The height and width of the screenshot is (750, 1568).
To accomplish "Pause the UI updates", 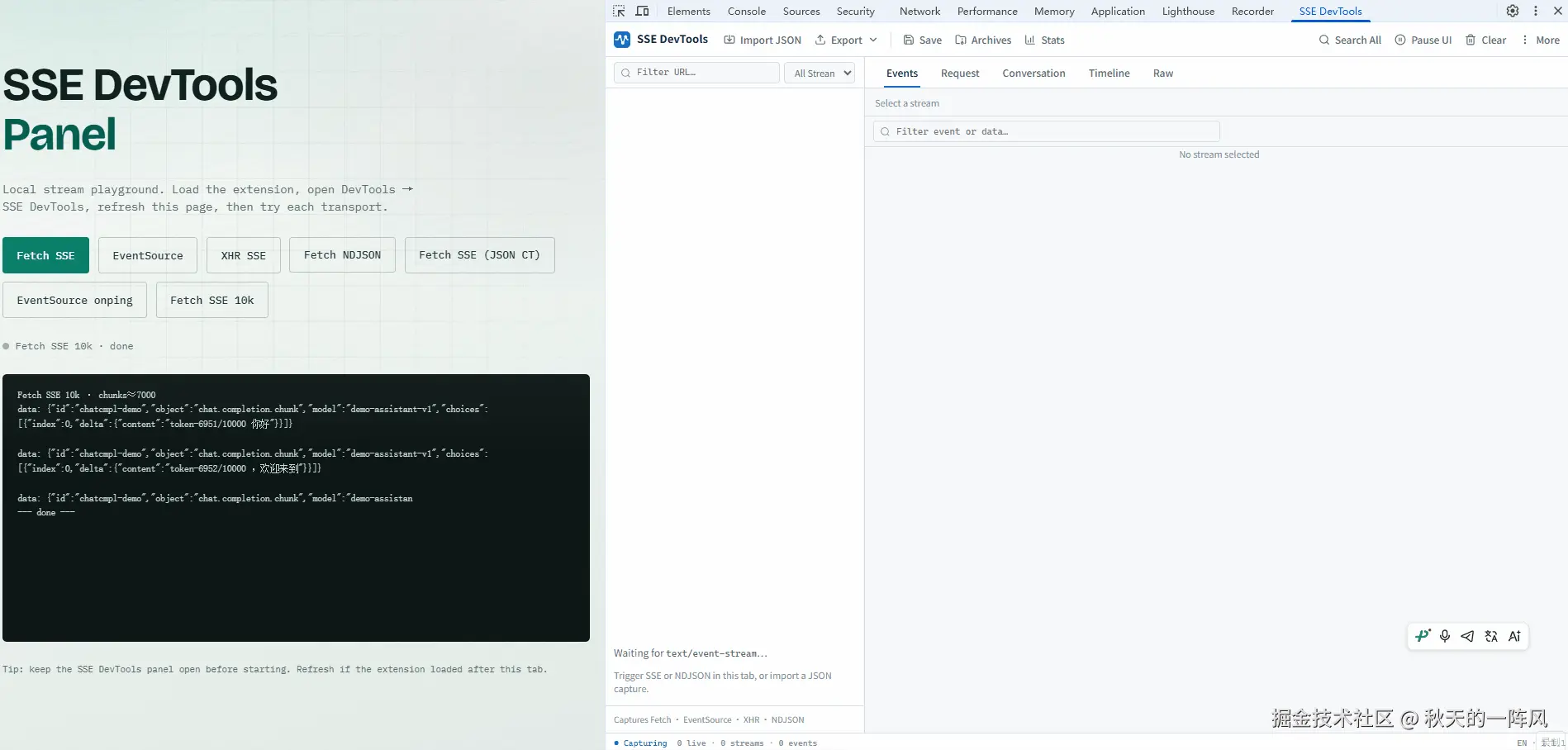I will (1423, 40).
